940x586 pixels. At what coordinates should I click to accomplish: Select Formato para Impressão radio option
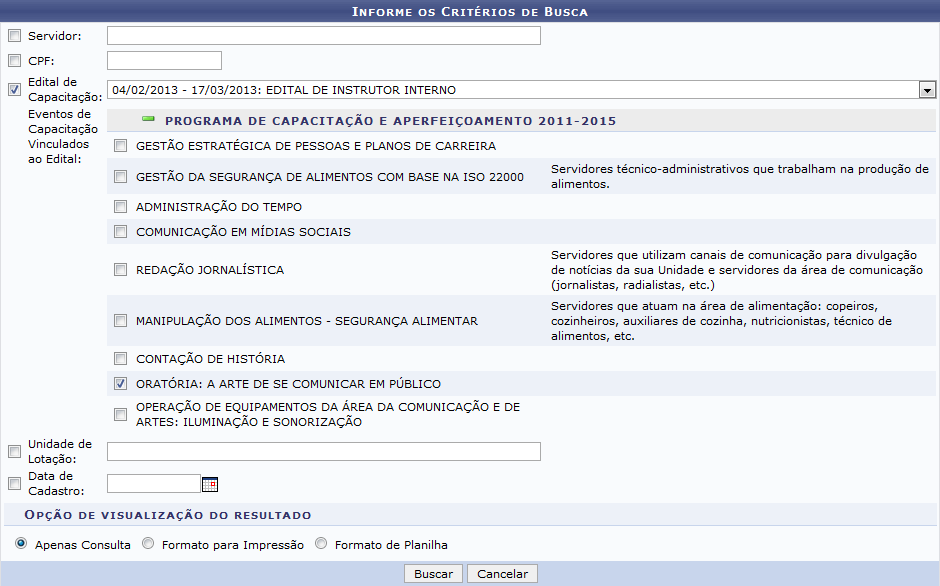(x=148, y=545)
